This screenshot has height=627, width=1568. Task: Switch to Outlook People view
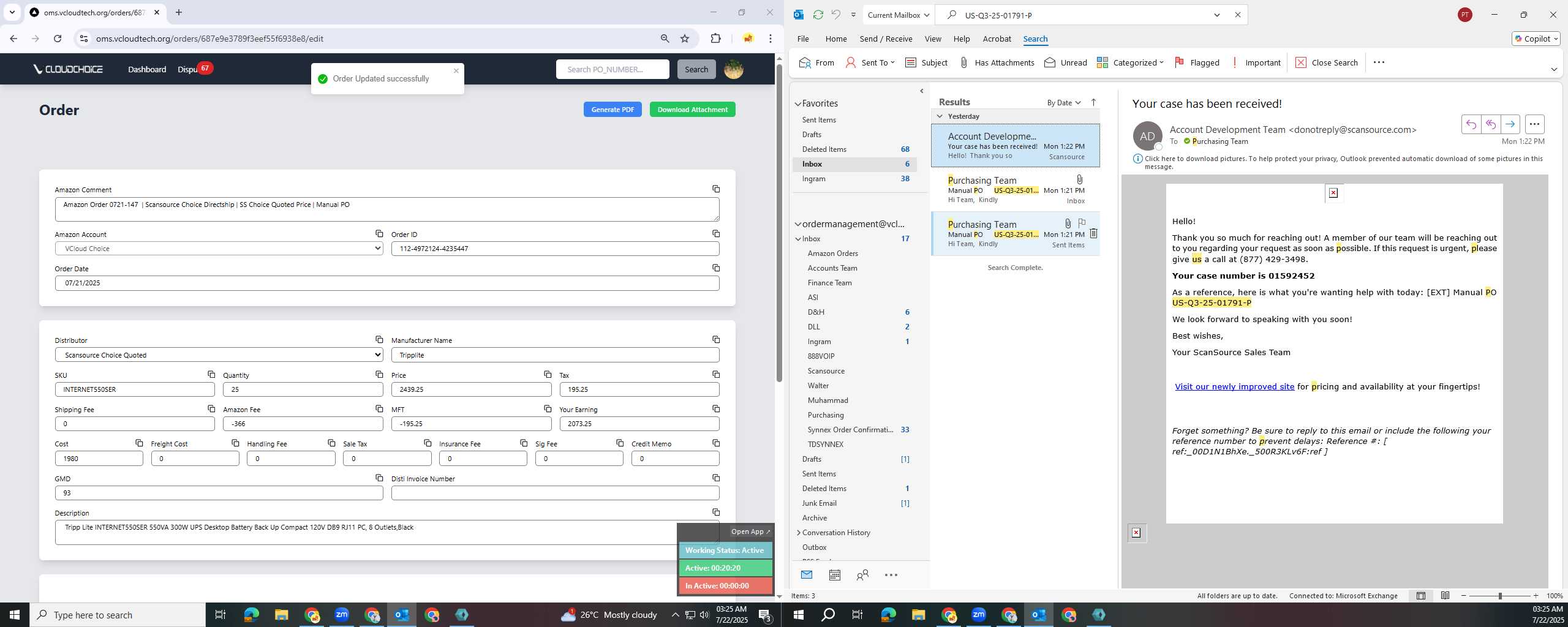(862, 575)
